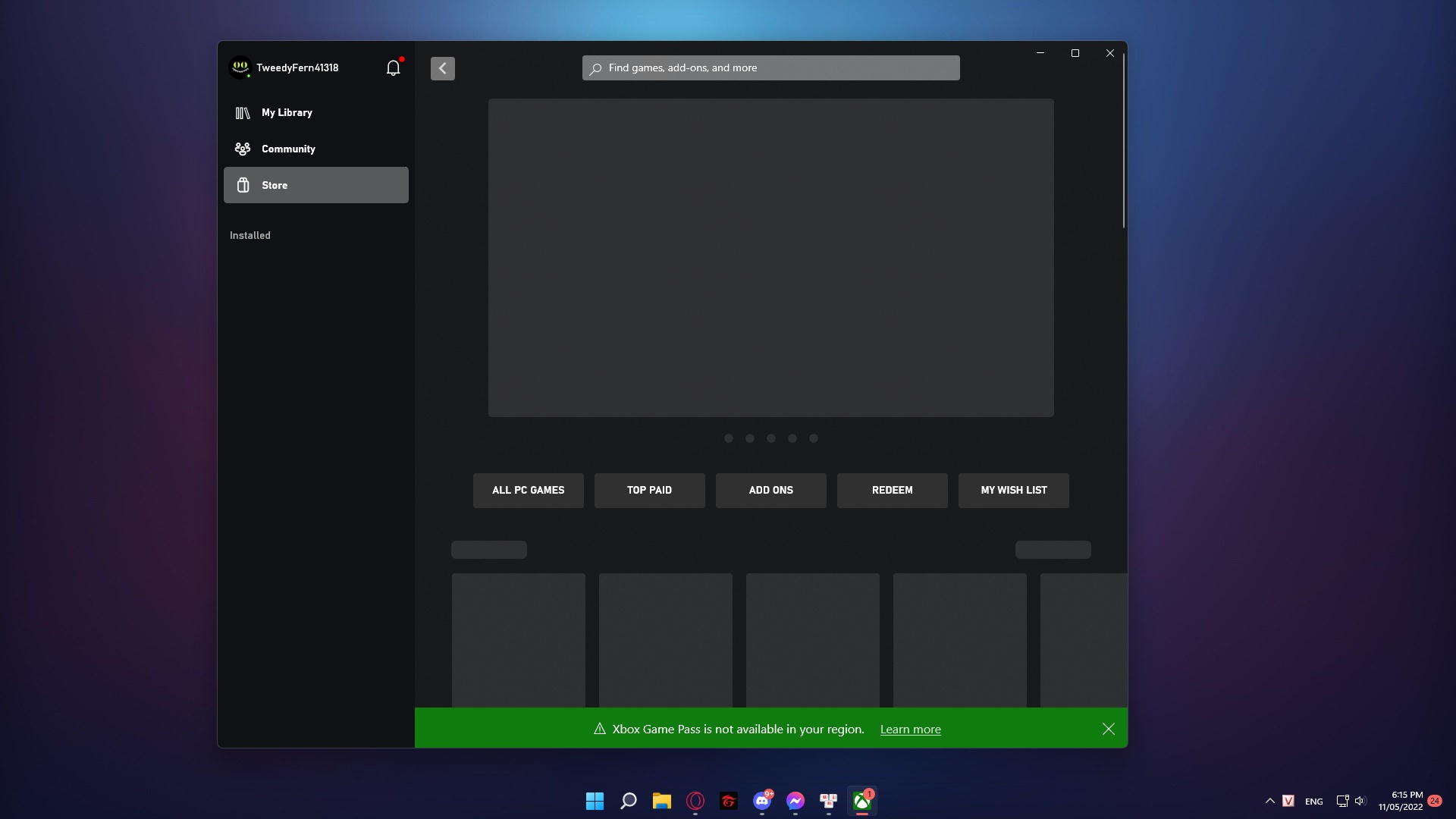Click the search input field
1456x819 pixels.
coord(770,67)
